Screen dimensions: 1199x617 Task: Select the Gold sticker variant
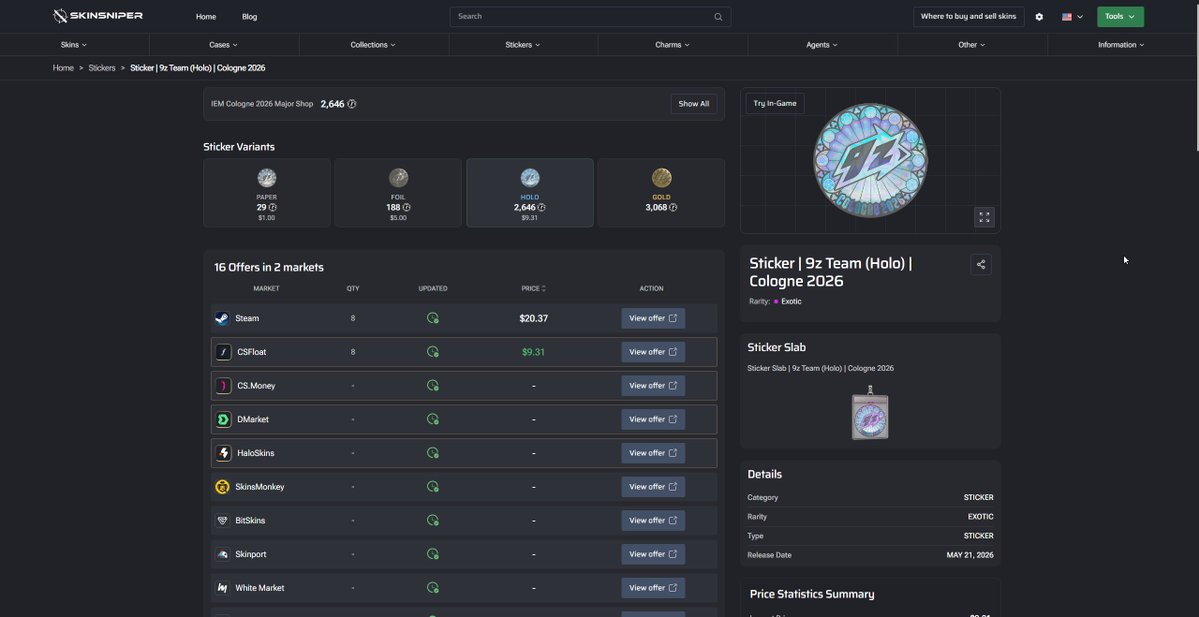(661, 193)
